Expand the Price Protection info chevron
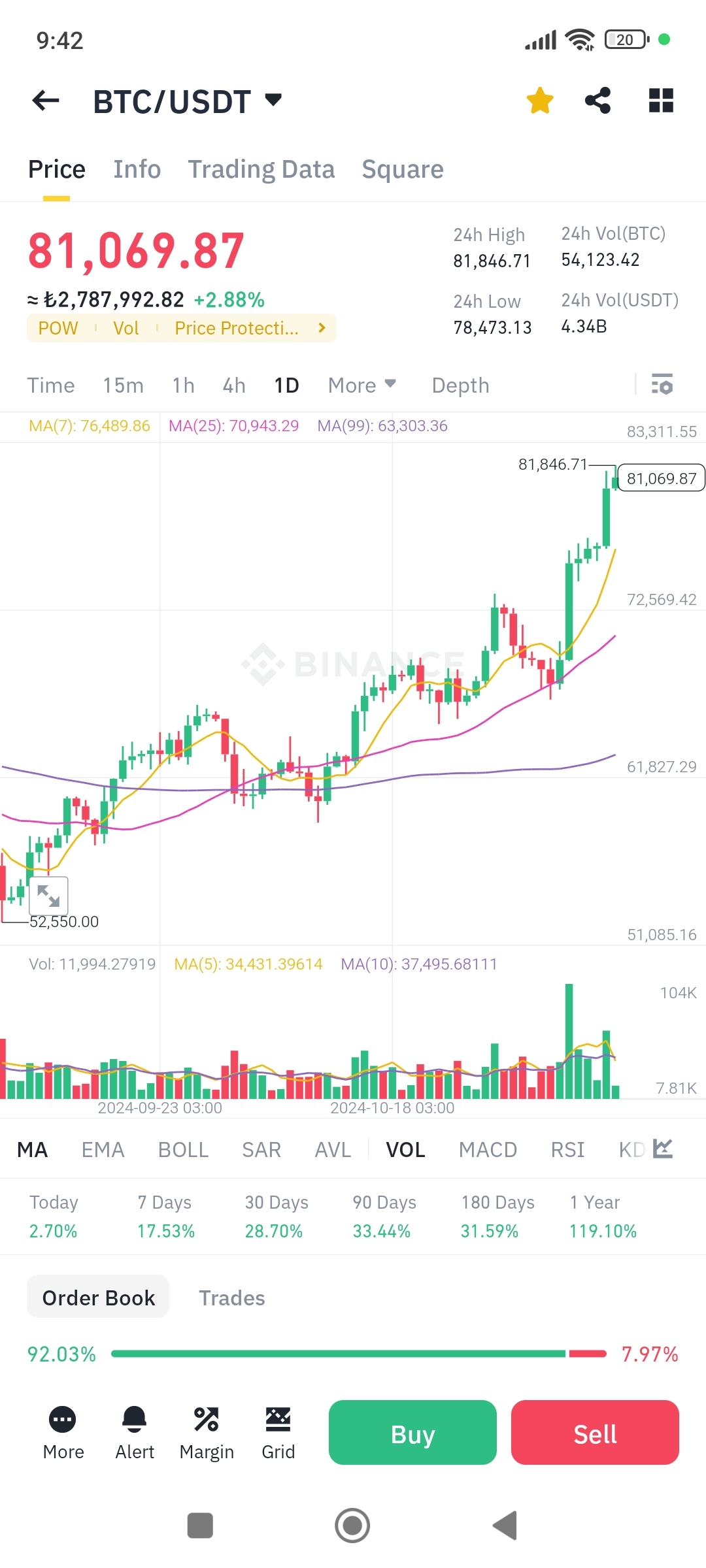 pyautogui.click(x=322, y=328)
